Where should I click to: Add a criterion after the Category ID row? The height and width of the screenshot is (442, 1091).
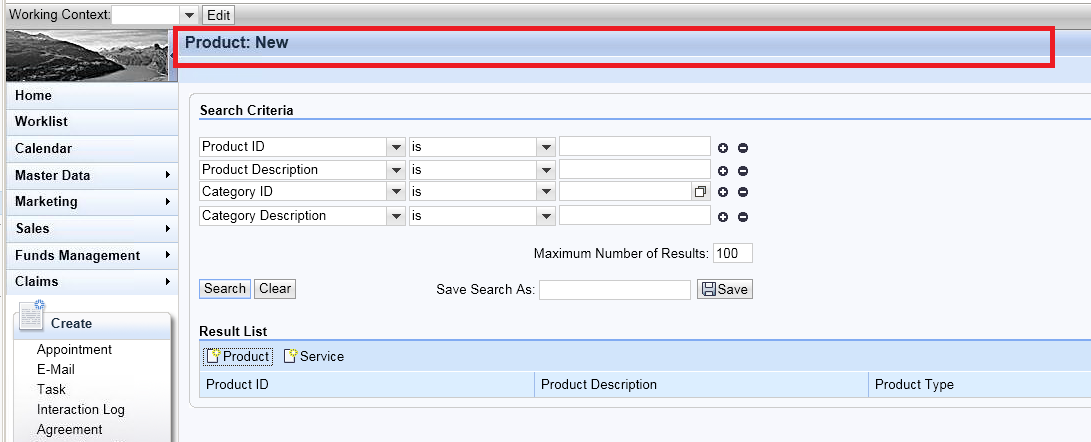pyautogui.click(x=723, y=193)
